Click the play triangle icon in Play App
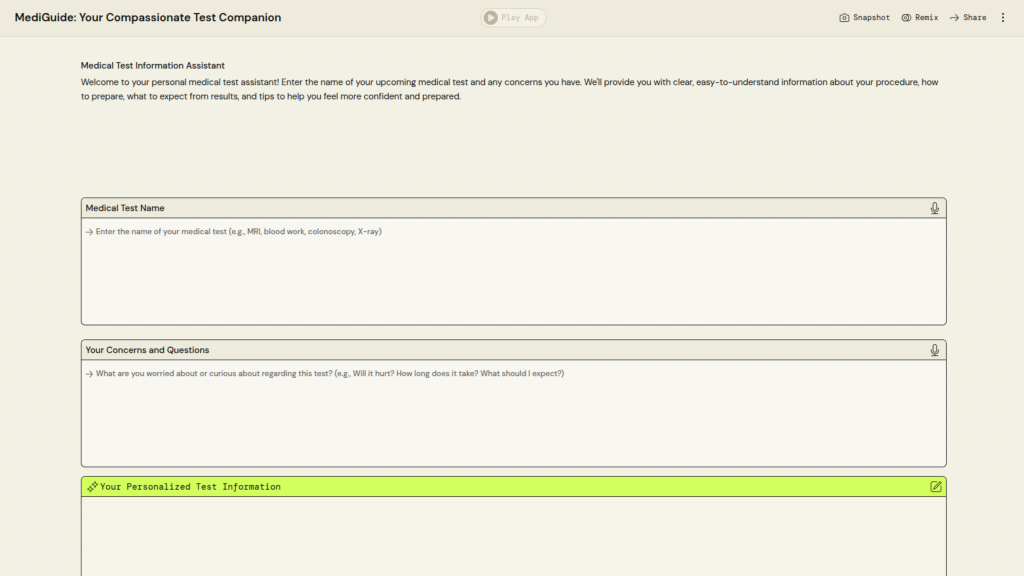This screenshot has width=1024, height=576. click(x=491, y=18)
